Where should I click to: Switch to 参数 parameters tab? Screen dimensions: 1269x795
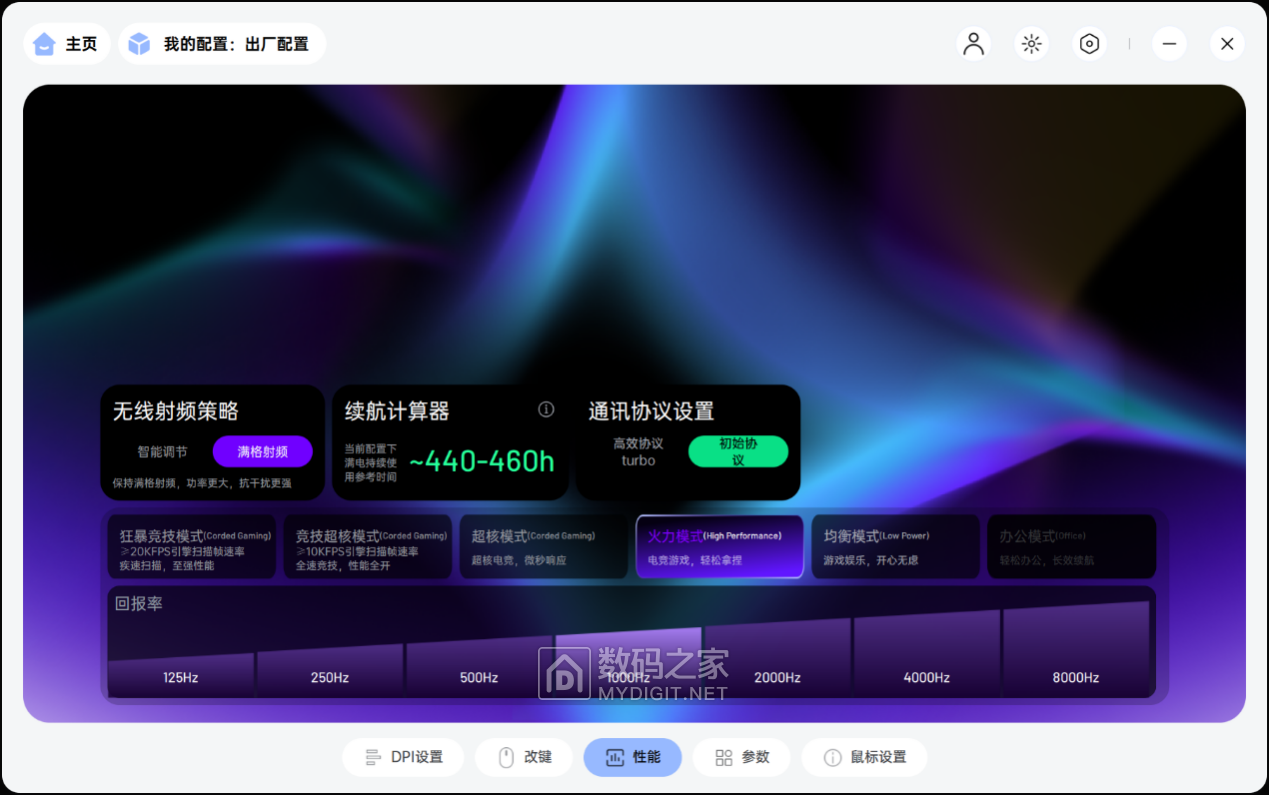point(742,757)
